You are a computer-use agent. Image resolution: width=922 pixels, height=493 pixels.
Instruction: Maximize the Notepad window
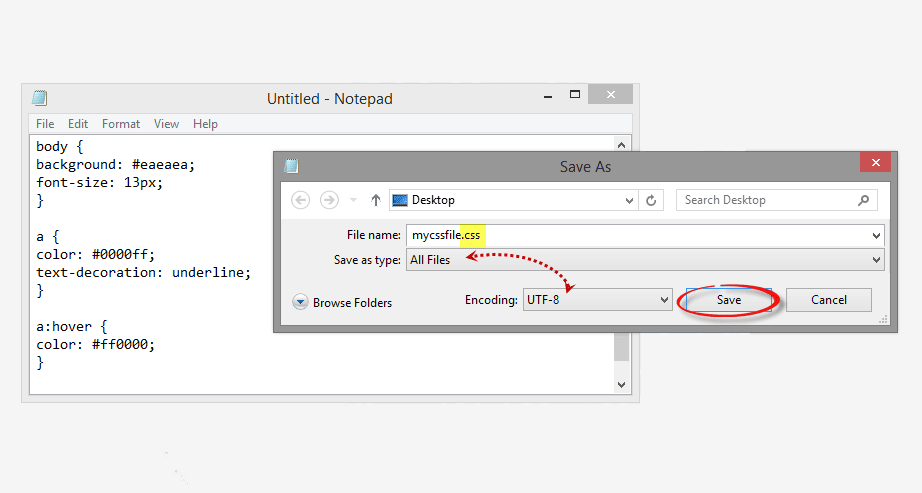(575, 94)
